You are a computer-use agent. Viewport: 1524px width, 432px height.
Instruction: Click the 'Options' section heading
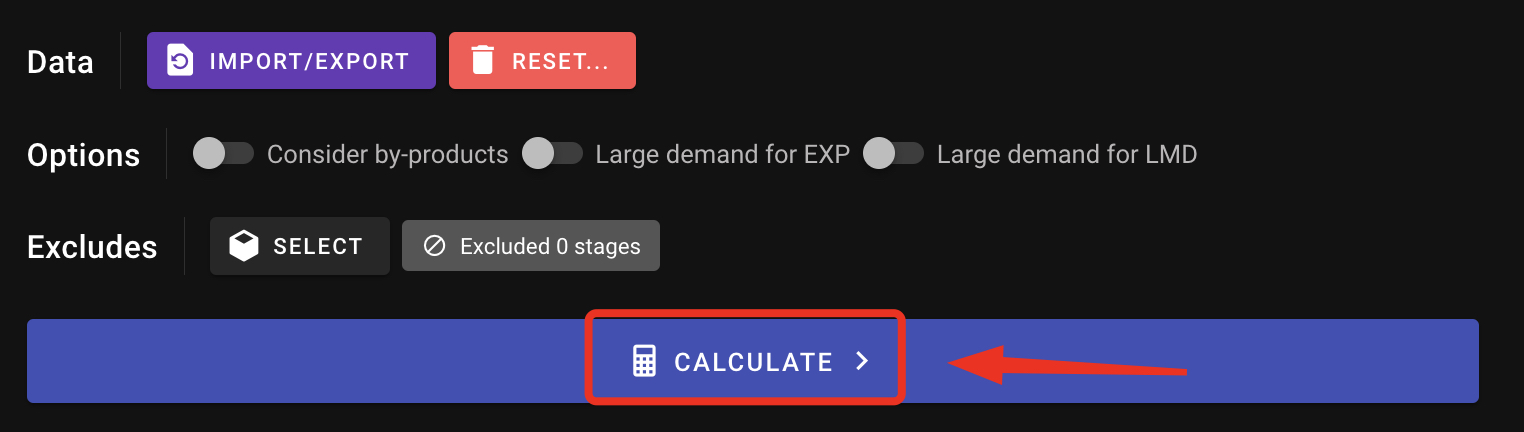[x=83, y=155]
